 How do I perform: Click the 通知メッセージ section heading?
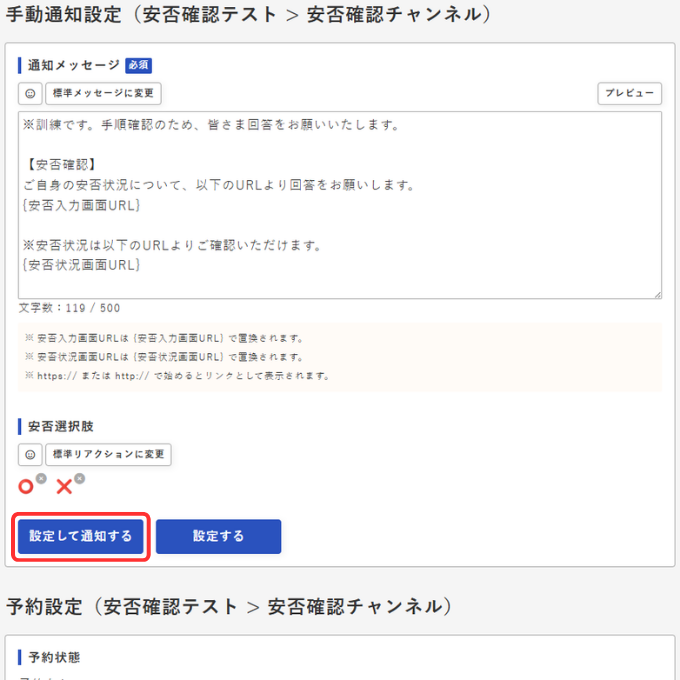[74, 65]
